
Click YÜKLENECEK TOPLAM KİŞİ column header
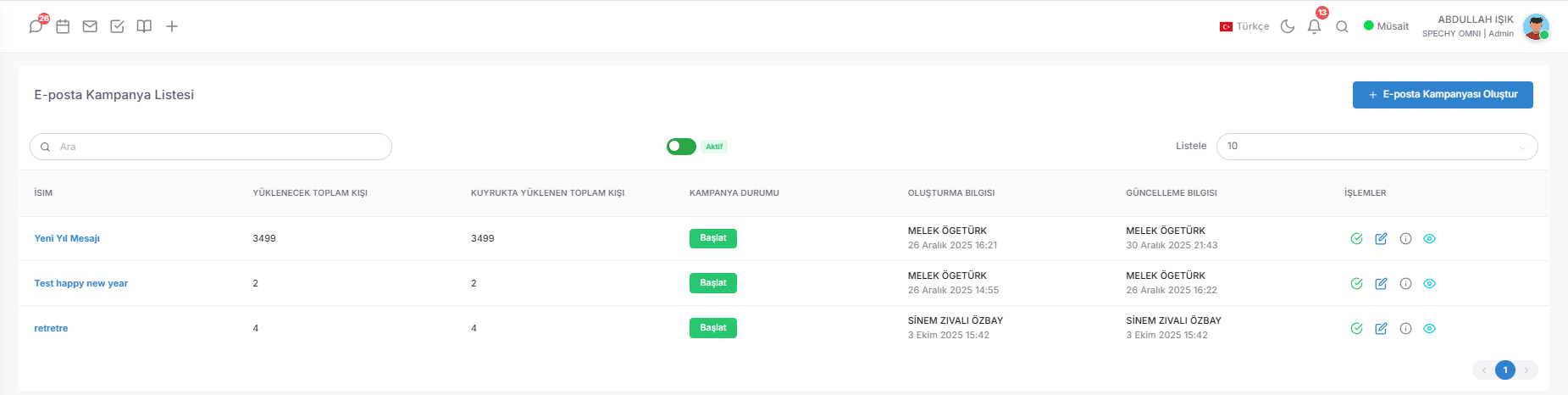310,193
